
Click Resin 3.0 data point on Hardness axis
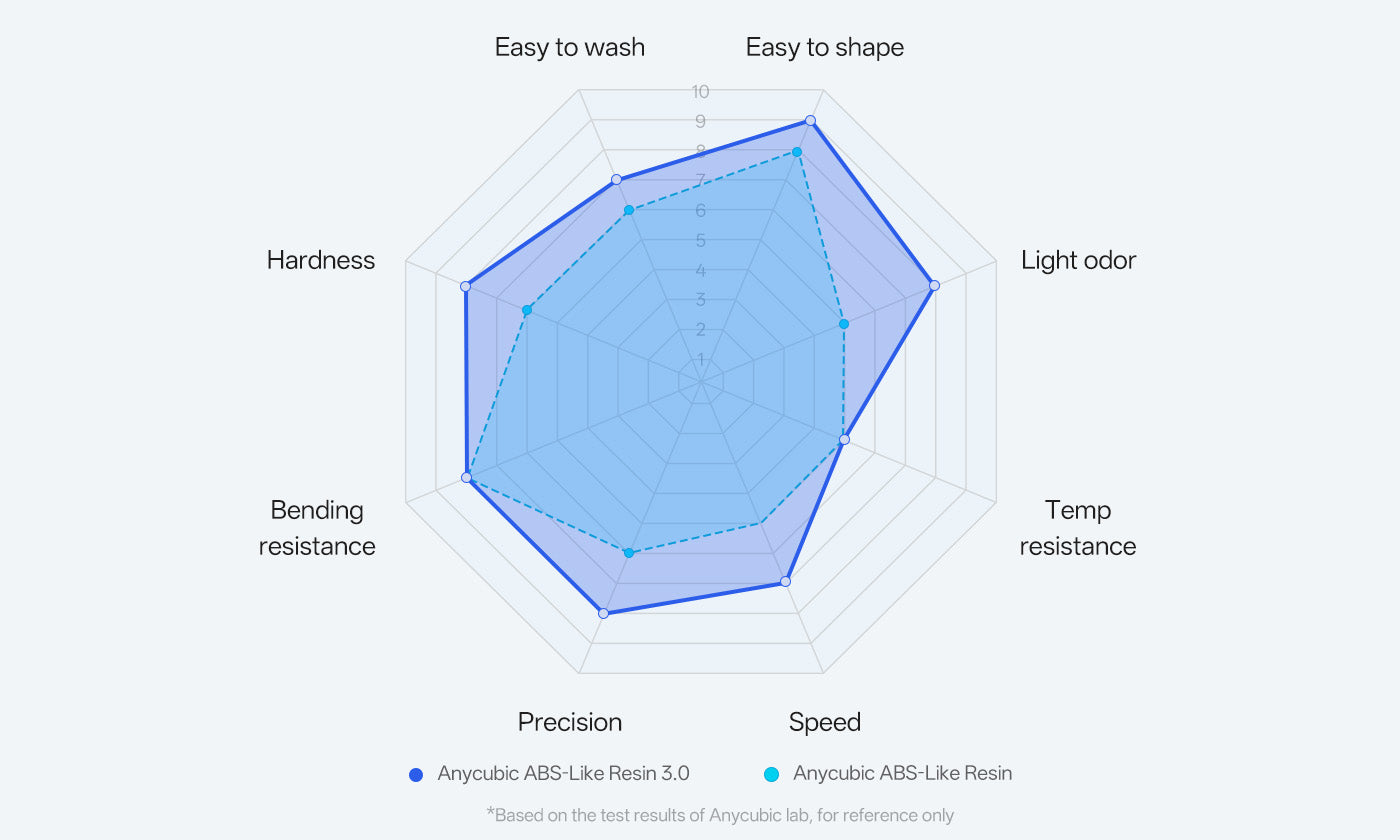coord(465,287)
